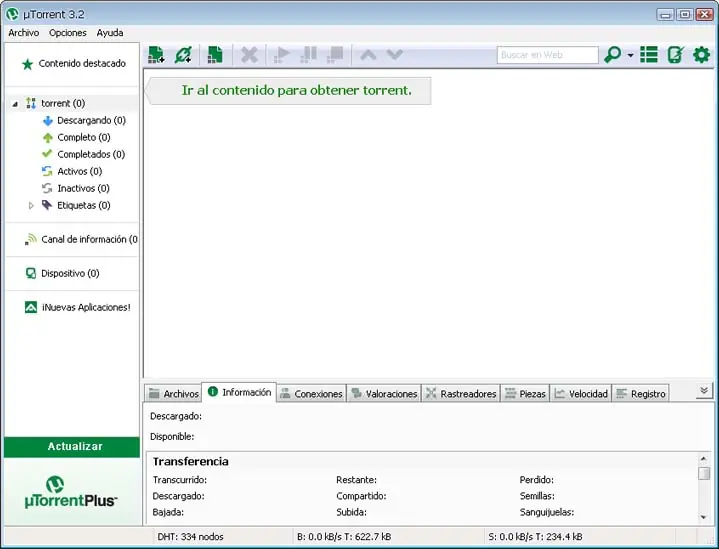Screen dimensions: 719x549
Task: Click the S: 0.0 kB/s upload status
Action: pos(535,537)
